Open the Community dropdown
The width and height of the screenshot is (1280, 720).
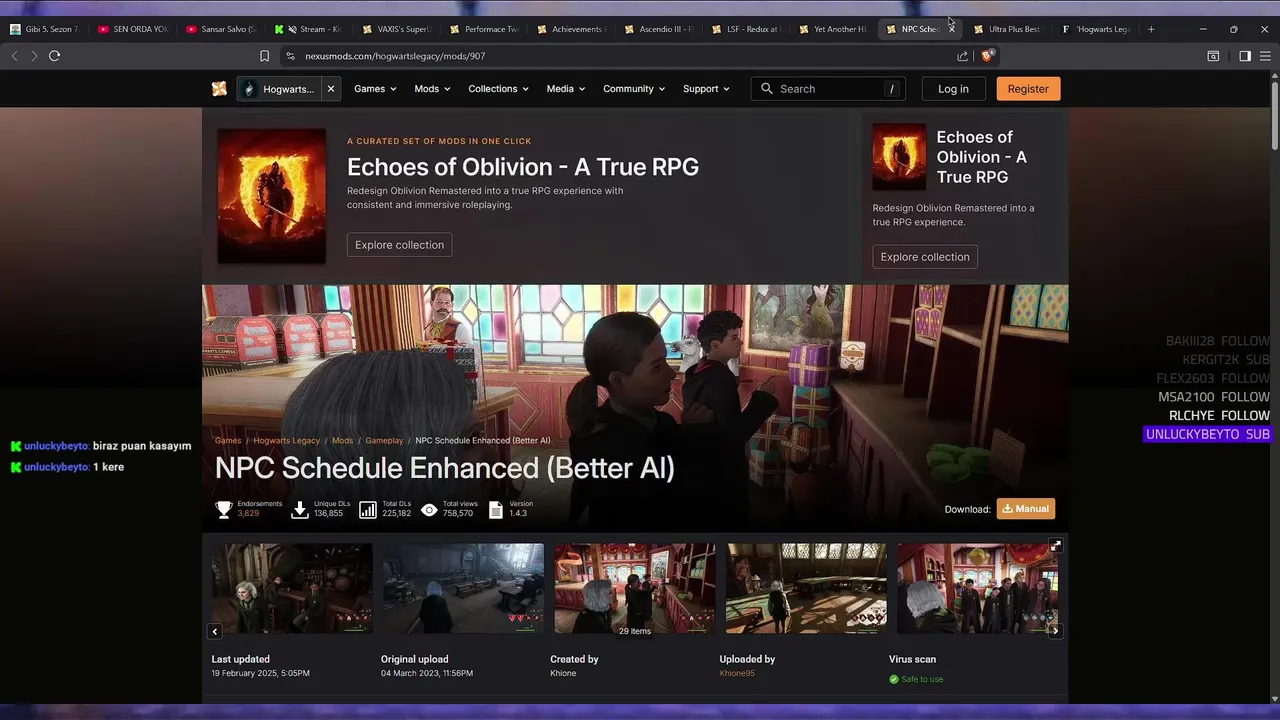[x=633, y=89]
